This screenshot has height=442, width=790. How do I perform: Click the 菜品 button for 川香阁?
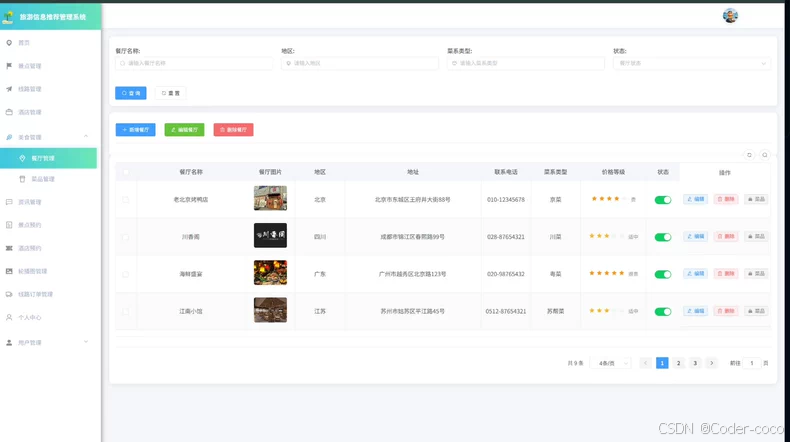[756, 236]
